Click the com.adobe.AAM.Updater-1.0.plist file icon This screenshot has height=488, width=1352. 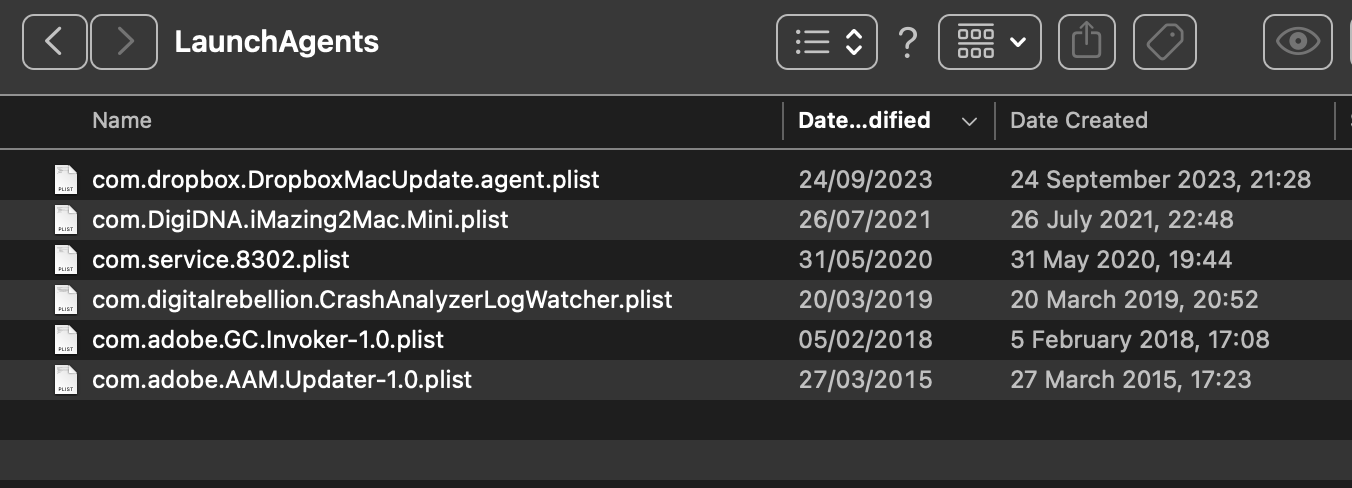66,380
